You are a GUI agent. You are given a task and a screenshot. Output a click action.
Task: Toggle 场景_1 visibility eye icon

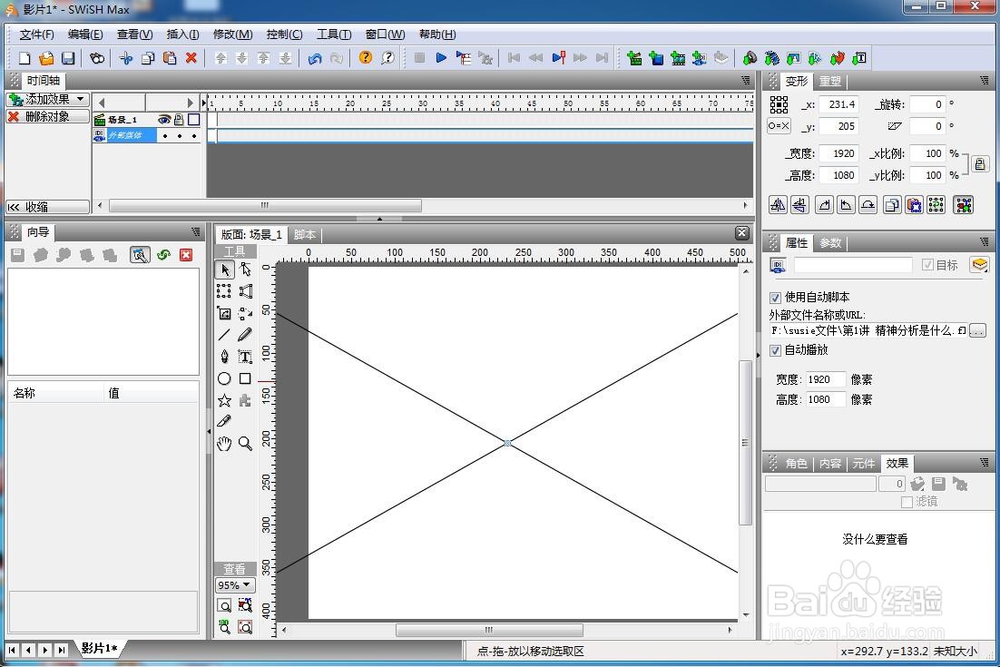click(165, 119)
